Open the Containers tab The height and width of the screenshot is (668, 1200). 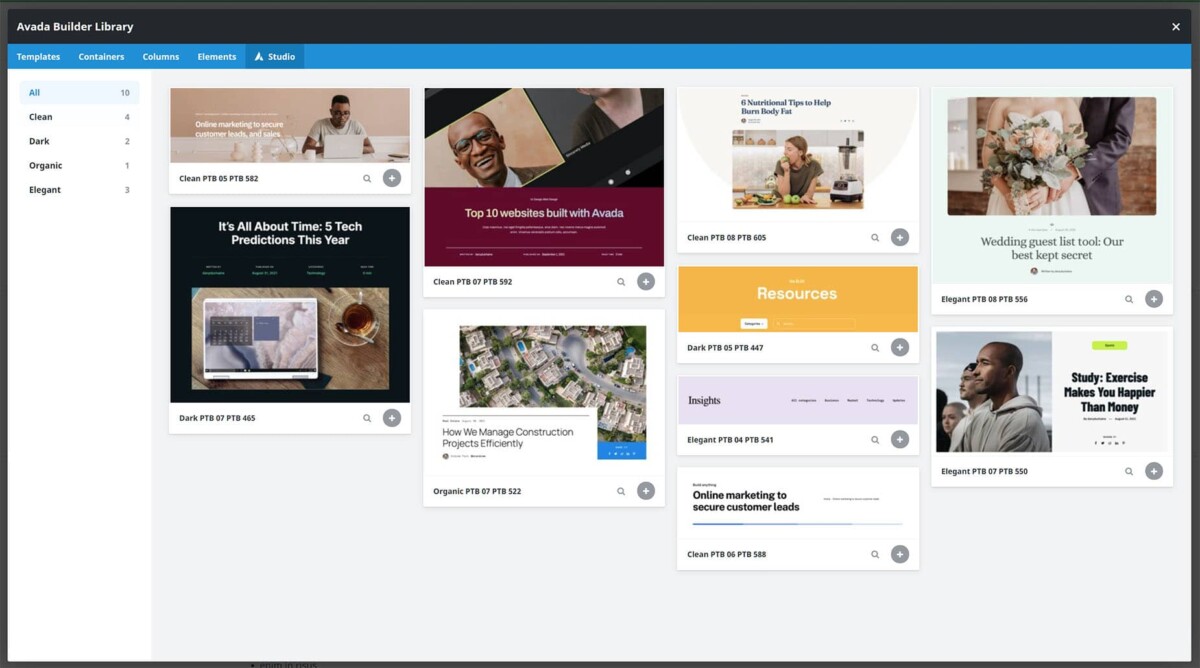(101, 57)
